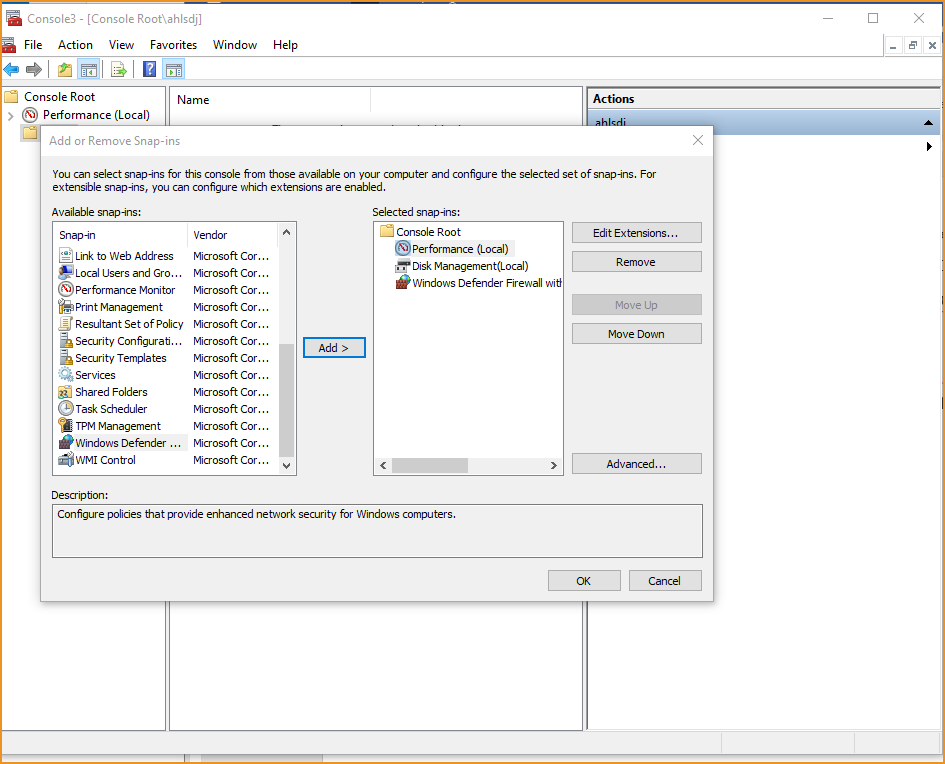Viewport: 945px width, 764px height.
Task: Click Windows Defender firewall icon in available list
Action: 66,442
